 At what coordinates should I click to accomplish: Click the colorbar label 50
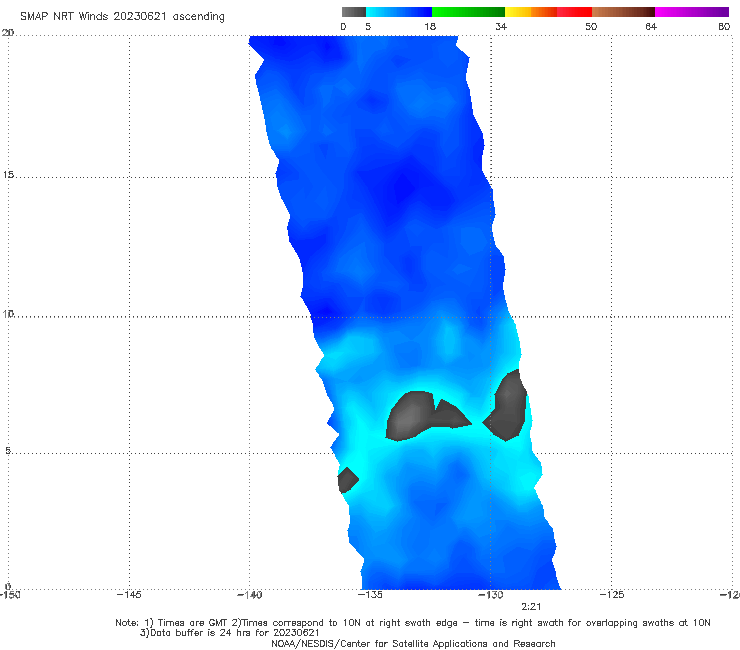point(591,27)
